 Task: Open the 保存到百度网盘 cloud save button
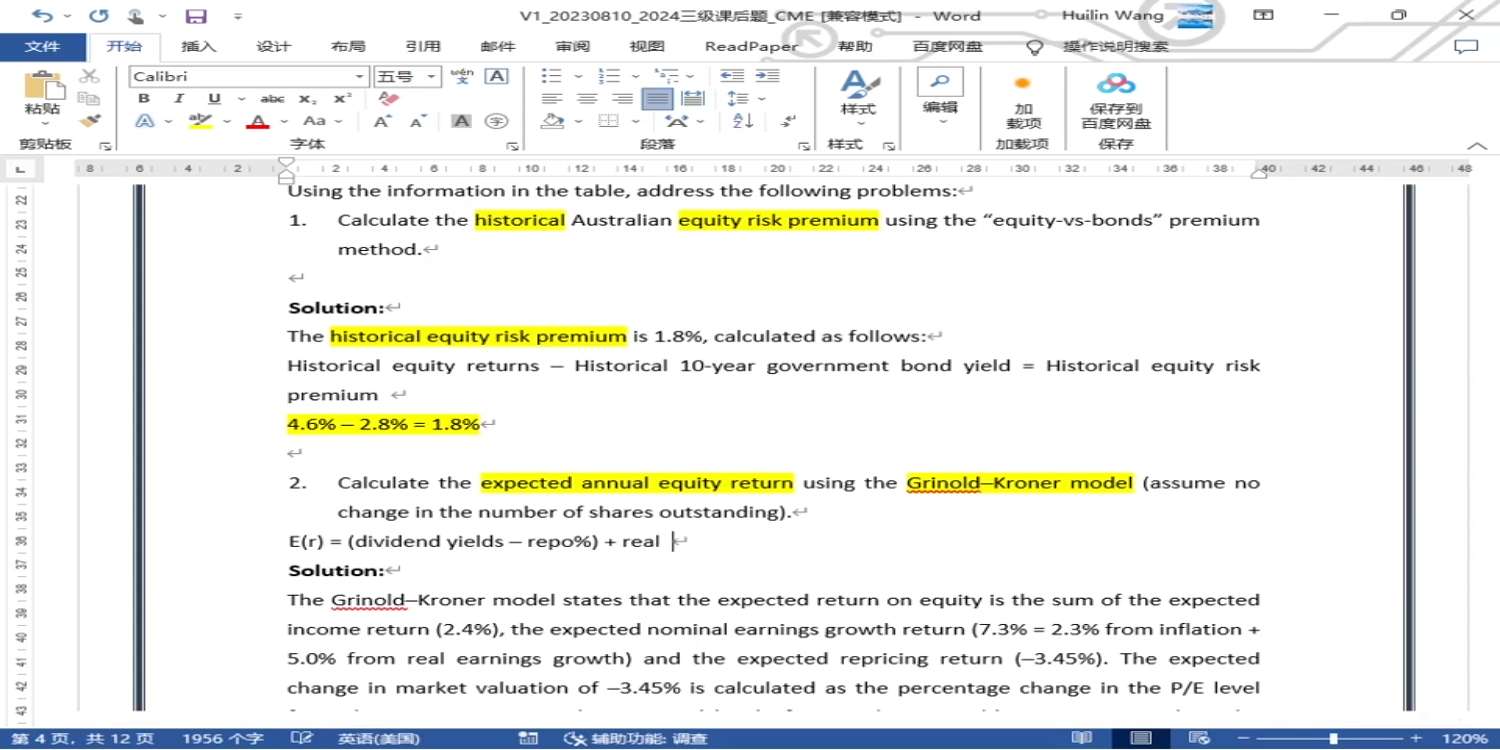coord(1116,102)
